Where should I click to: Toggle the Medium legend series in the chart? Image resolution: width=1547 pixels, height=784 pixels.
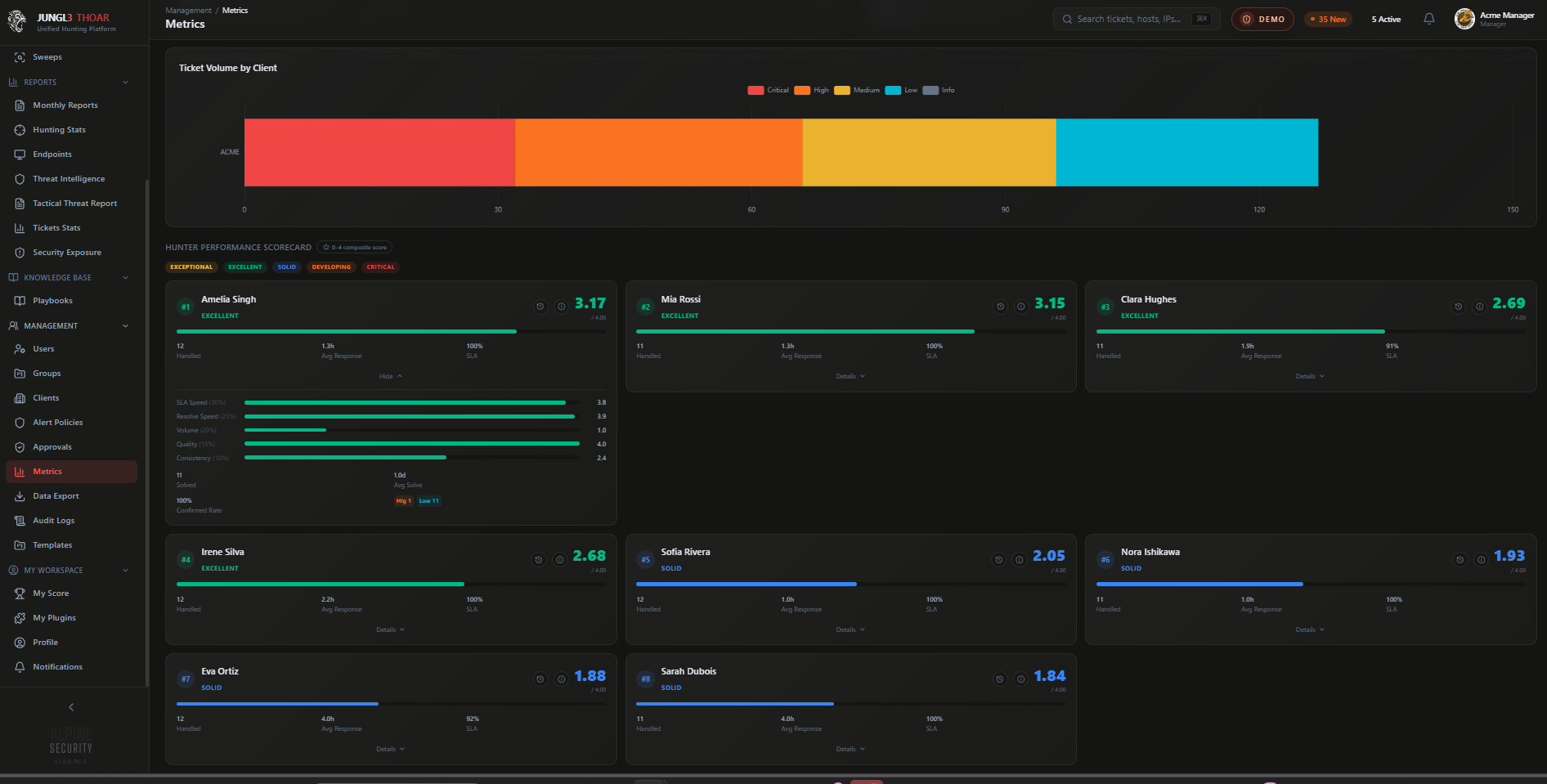point(857,90)
